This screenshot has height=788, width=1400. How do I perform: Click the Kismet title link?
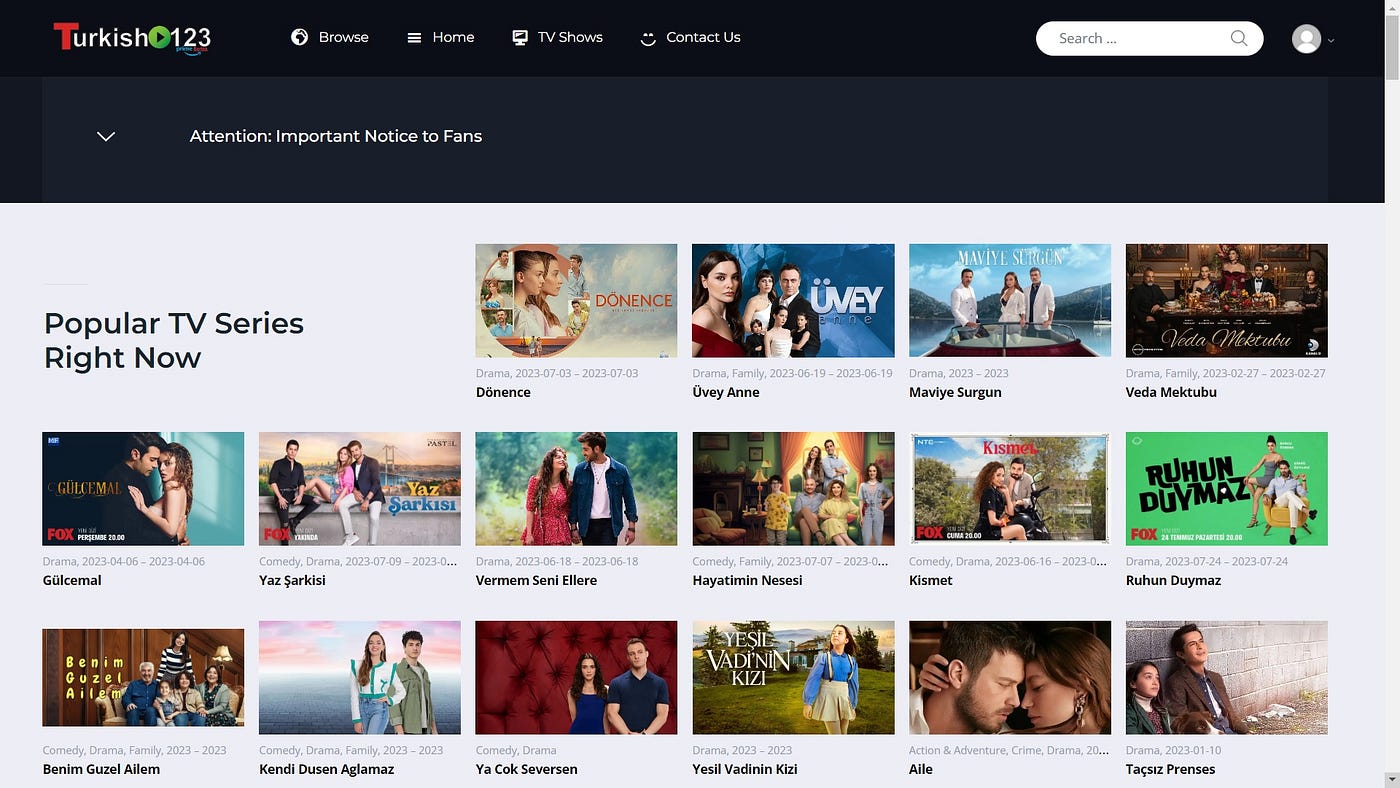click(931, 580)
